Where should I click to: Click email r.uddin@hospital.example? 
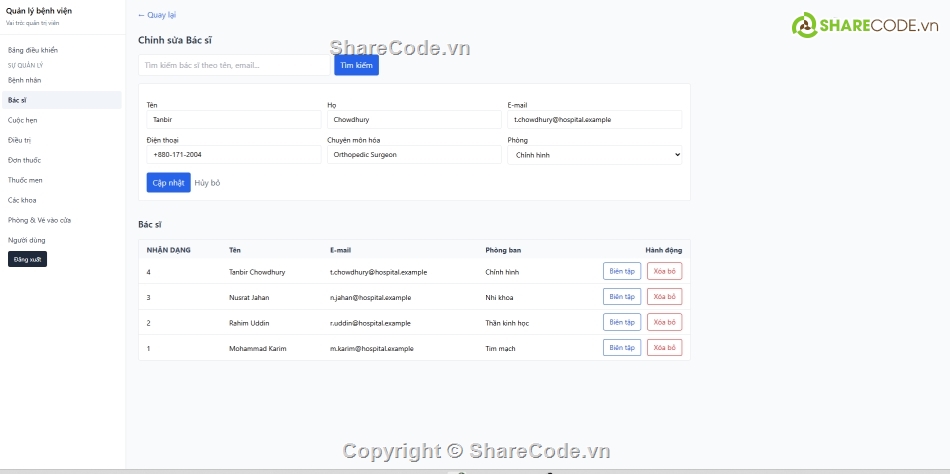370,323
